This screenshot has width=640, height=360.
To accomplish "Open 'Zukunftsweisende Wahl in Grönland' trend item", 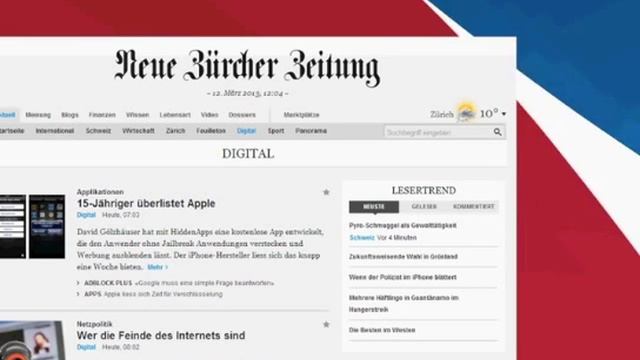I will (x=403, y=257).
